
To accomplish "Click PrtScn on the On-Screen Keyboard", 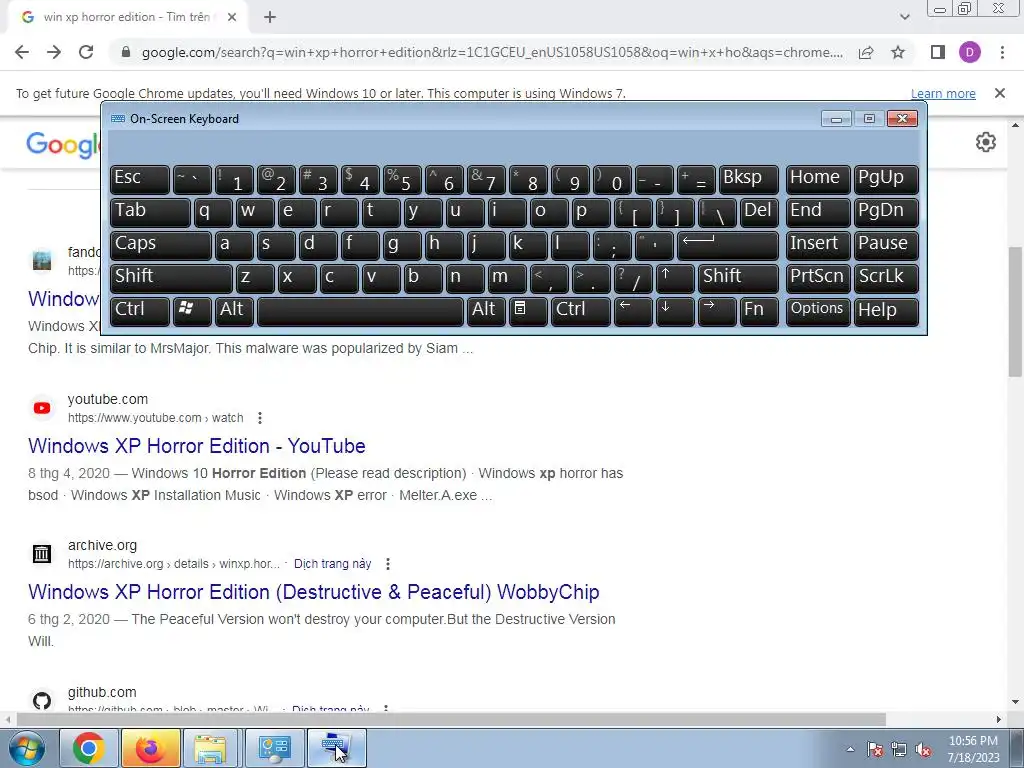I will (818, 278).
